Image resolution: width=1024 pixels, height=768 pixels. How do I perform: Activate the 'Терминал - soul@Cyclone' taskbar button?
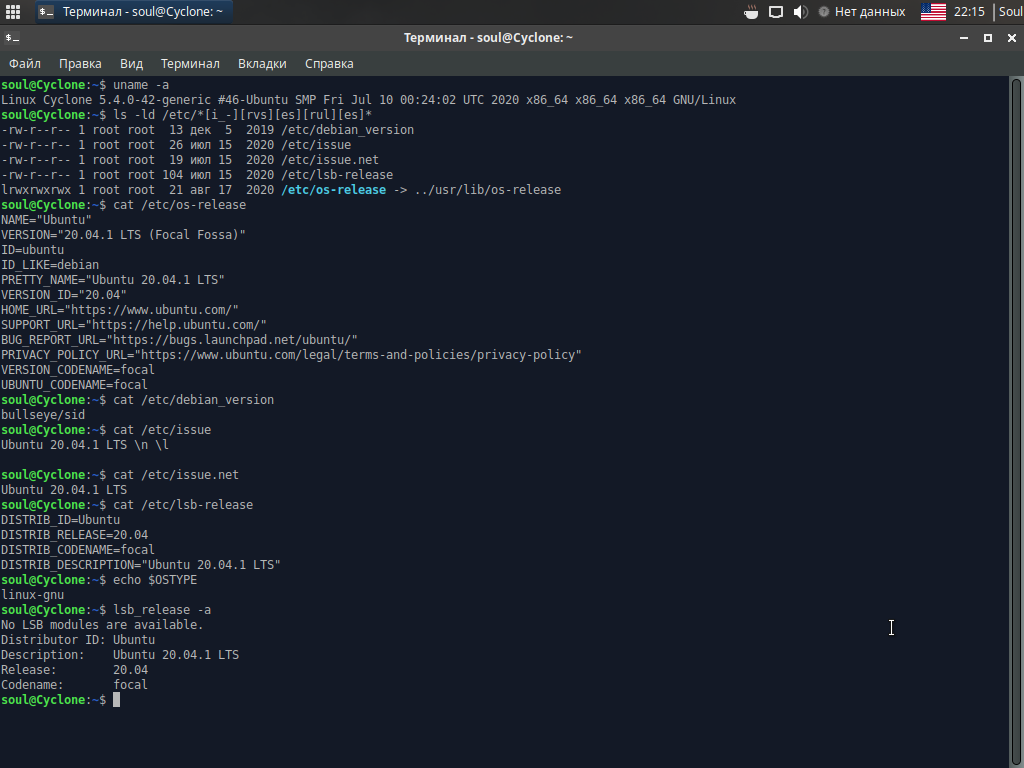pyautogui.click(x=134, y=12)
